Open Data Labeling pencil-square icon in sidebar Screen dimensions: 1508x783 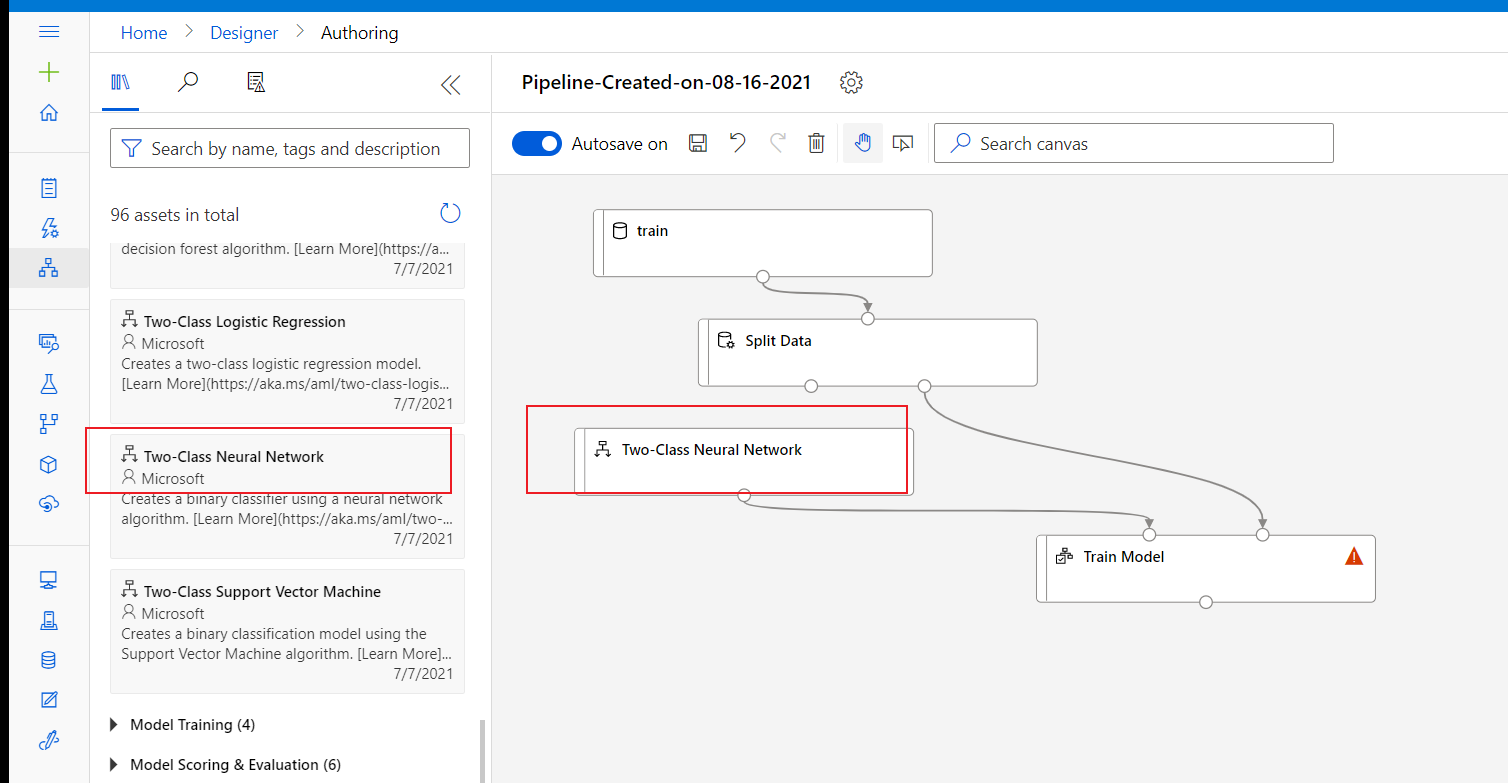click(x=49, y=700)
